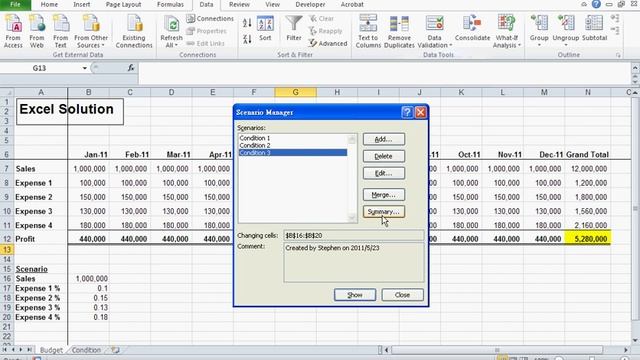Click the dialog Close button
The image size is (640, 360).
tap(402, 295)
